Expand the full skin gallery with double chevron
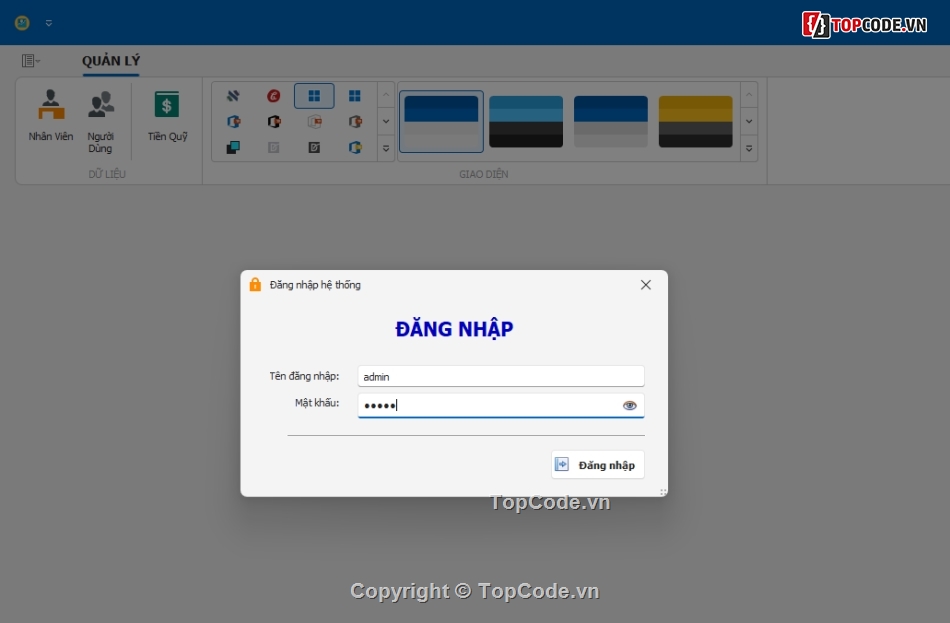 (x=386, y=149)
